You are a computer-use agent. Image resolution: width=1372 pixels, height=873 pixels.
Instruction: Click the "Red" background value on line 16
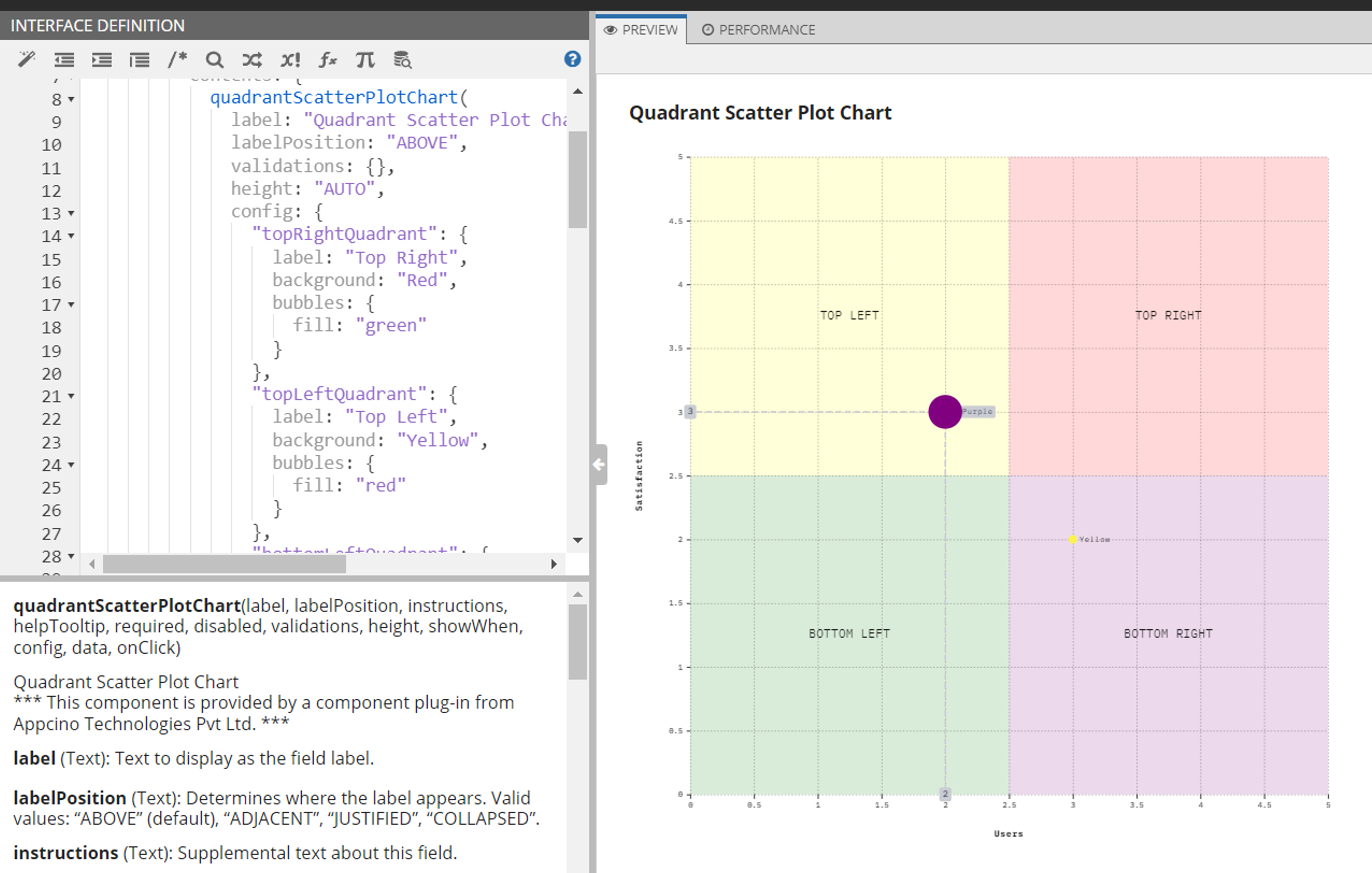point(422,280)
